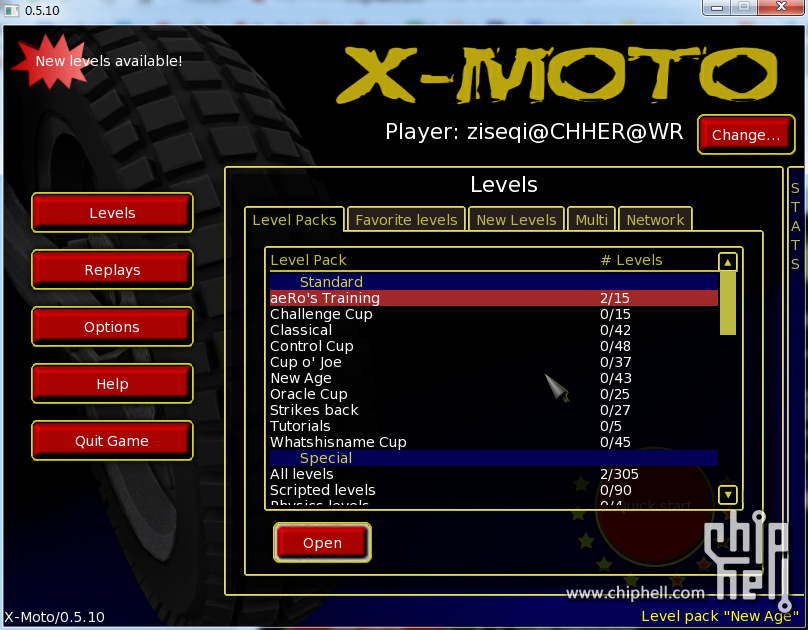This screenshot has width=808, height=630.
Task: Select the New Age level pack
Action: coord(494,378)
